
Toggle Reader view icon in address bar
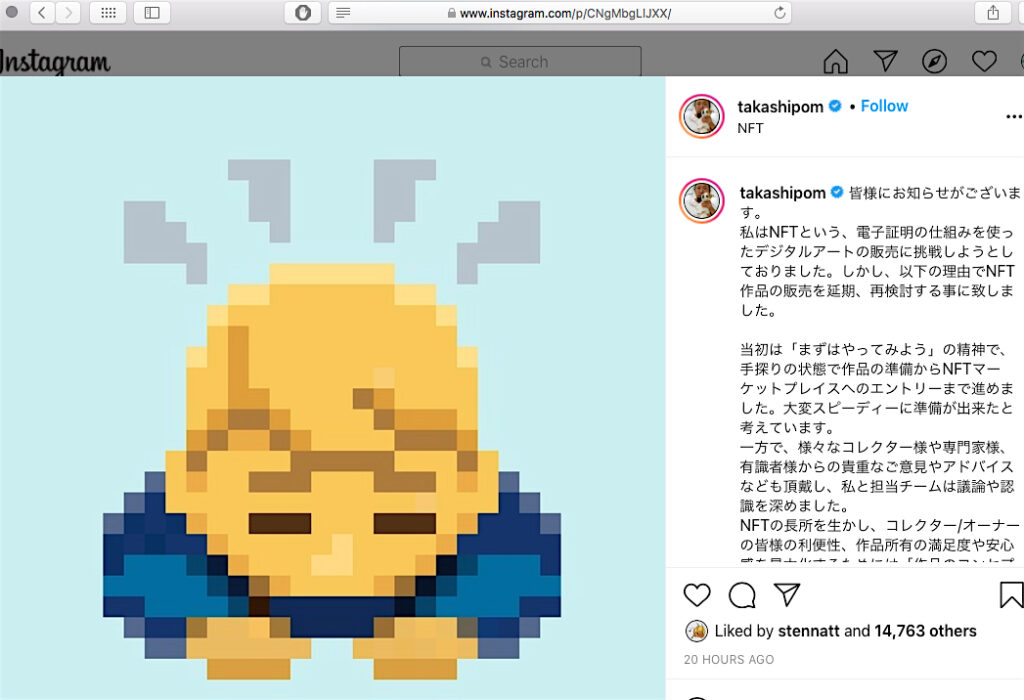tap(344, 13)
